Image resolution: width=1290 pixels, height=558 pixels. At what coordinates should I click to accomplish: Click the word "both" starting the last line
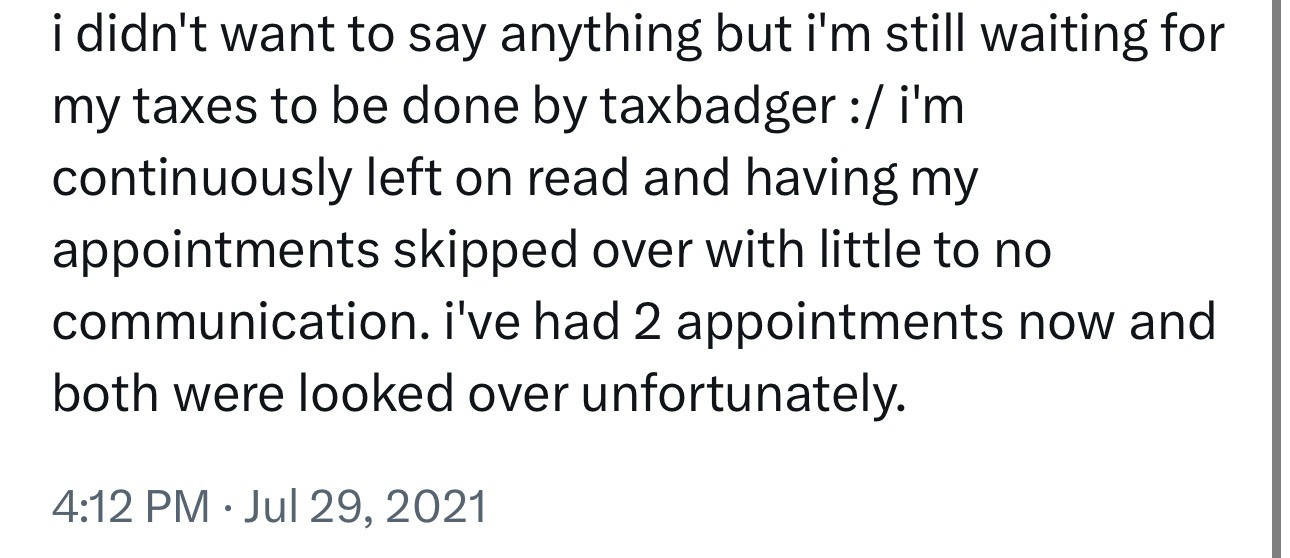[x=106, y=395]
